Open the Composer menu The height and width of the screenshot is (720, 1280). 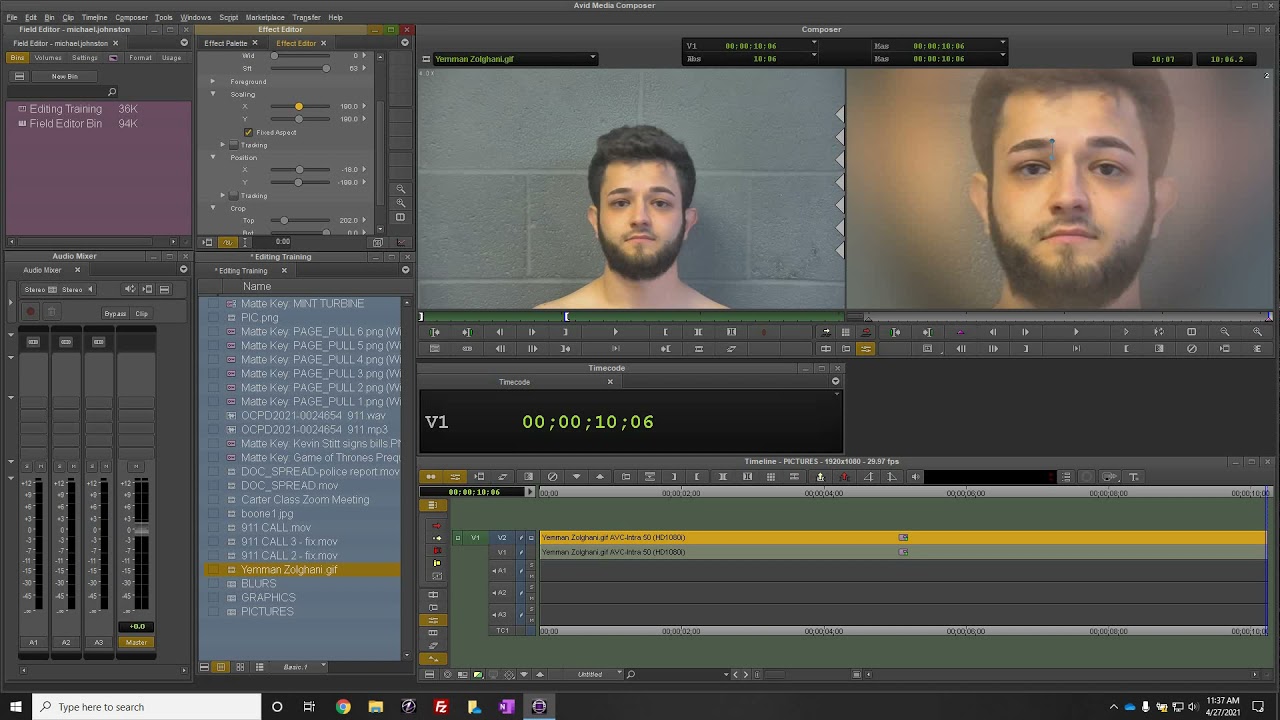(131, 17)
